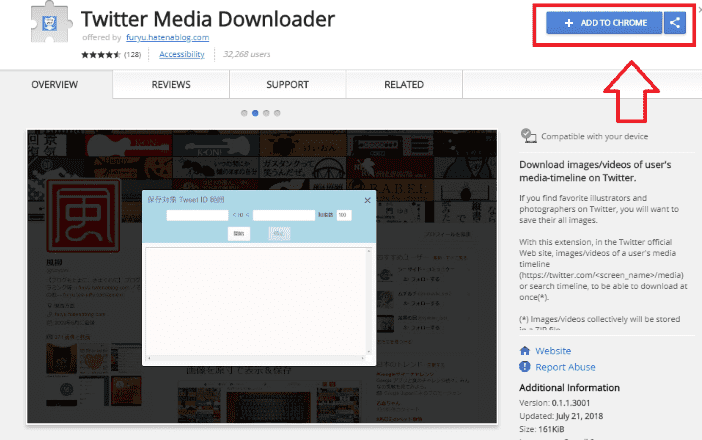Select the third screenshot carousel dot
Viewport: 702px width, 440px height.
(x=266, y=113)
